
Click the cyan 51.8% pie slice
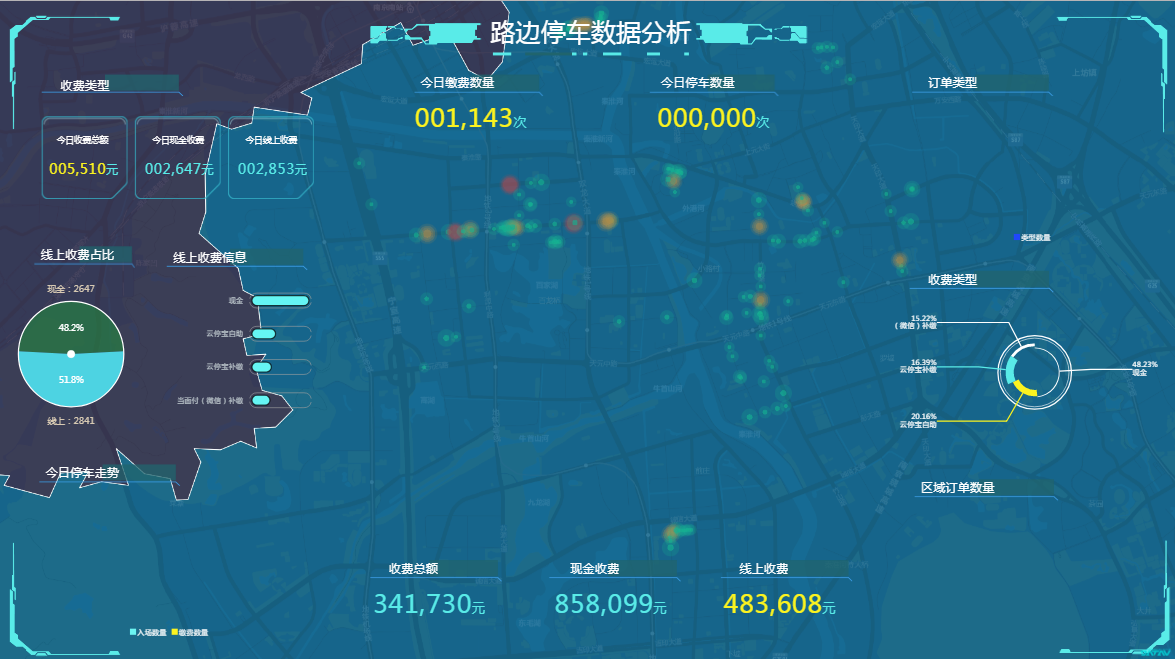71,380
